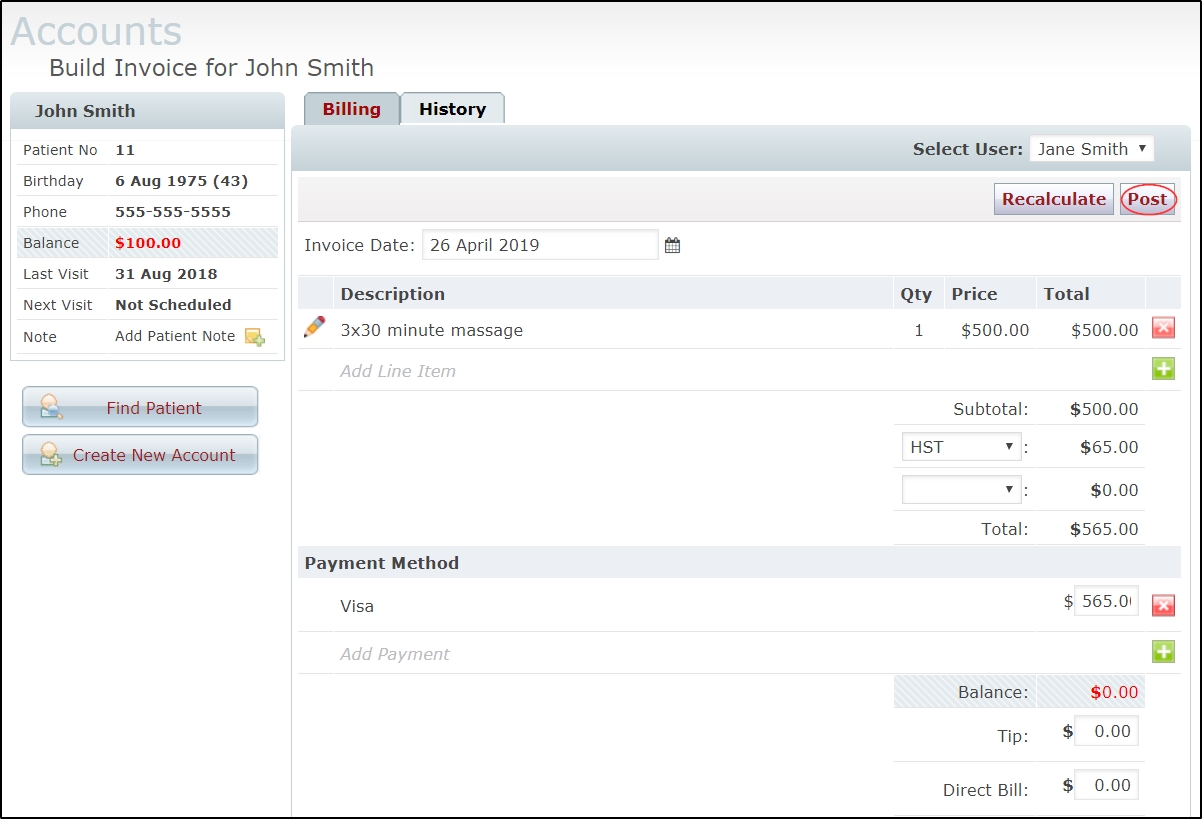Click the second tax amount $0.00
The height and width of the screenshot is (819, 1202).
[1114, 490]
